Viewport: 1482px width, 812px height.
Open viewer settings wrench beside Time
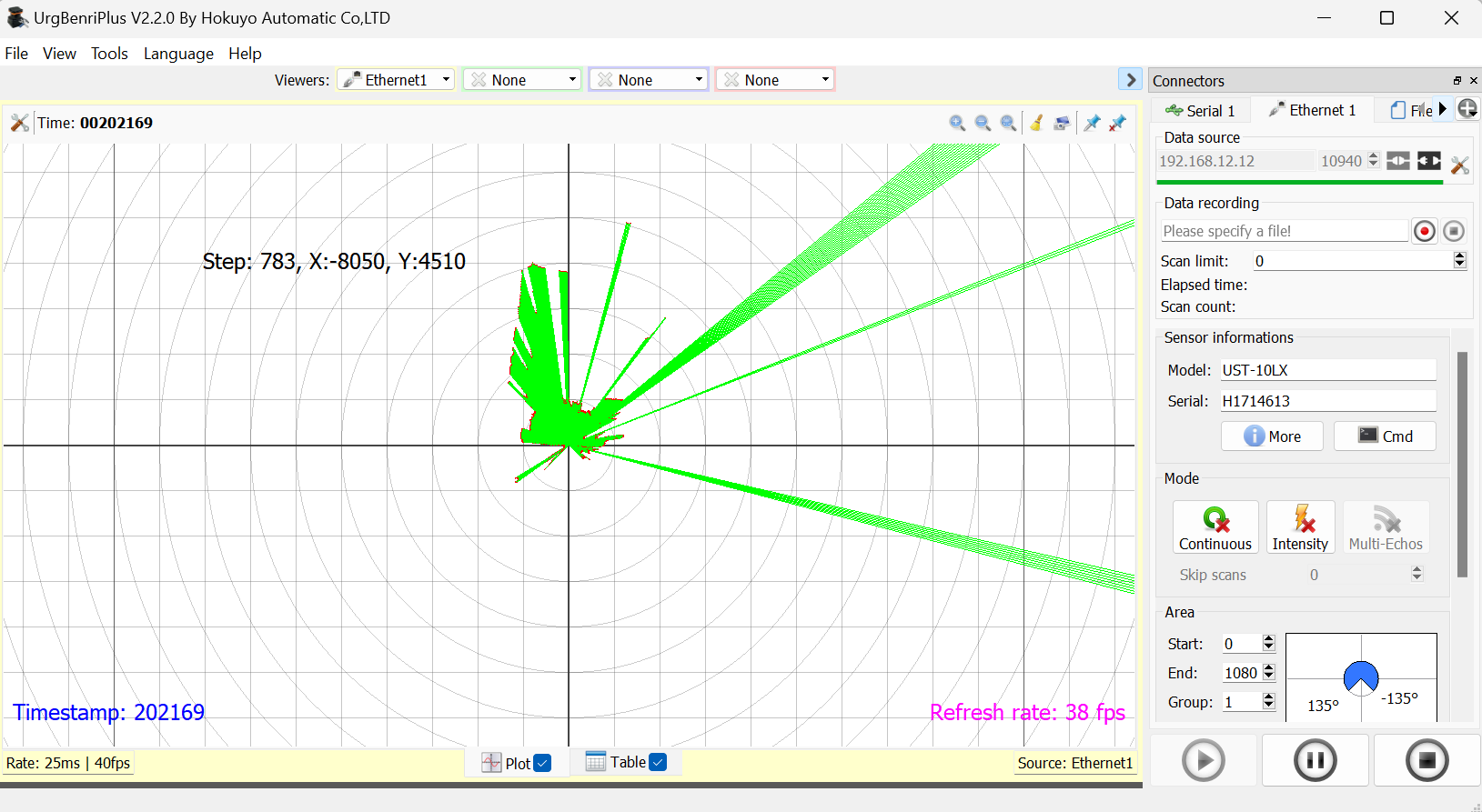(x=19, y=123)
